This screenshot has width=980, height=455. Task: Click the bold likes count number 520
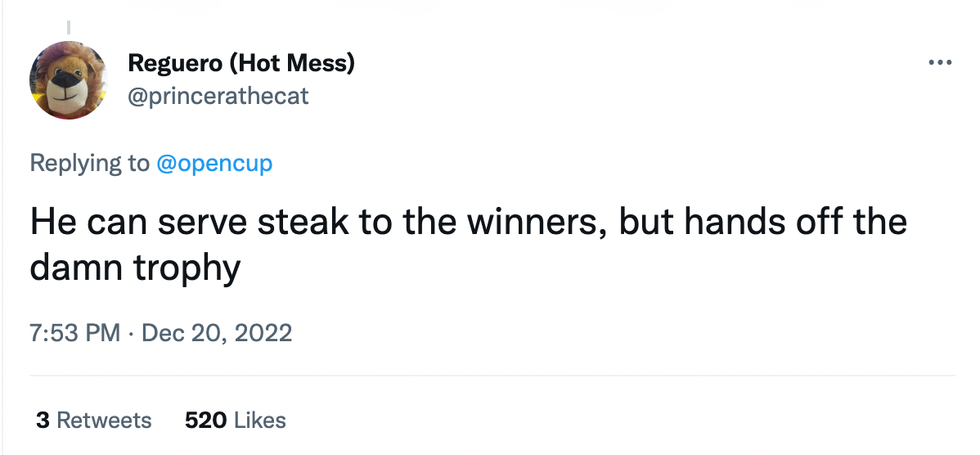[x=205, y=420]
